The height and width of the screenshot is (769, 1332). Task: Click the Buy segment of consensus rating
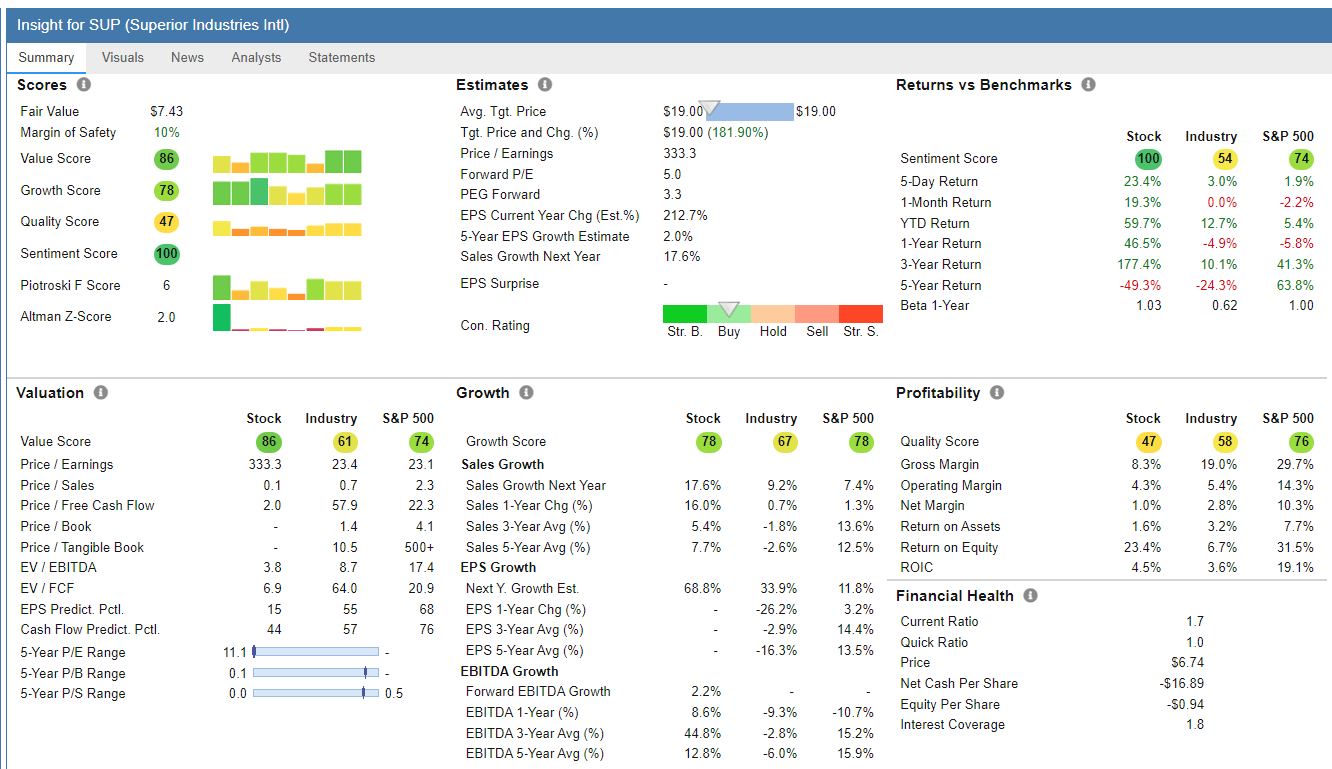(729, 314)
